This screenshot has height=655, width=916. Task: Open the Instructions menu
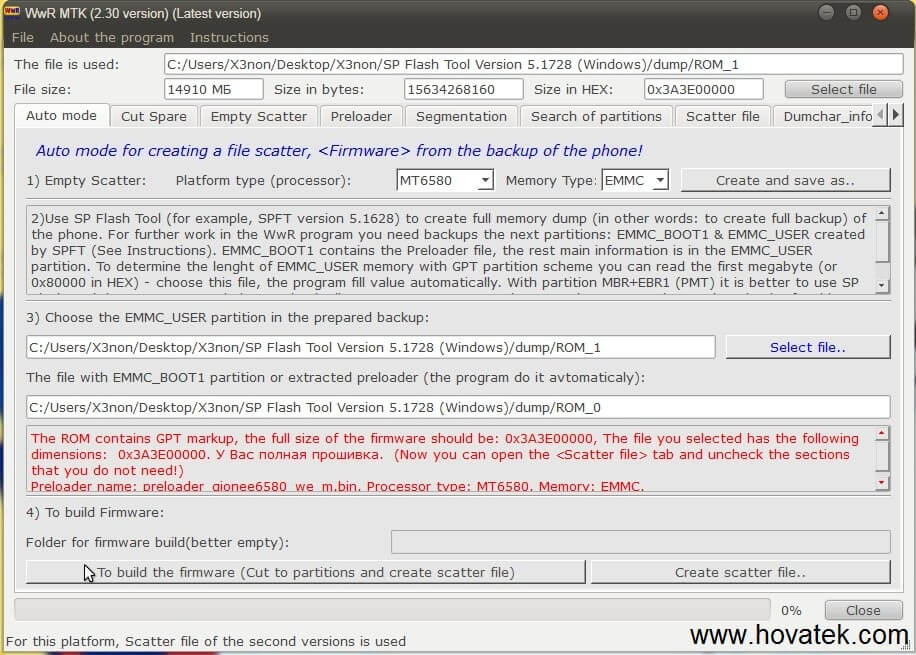pos(229,37)
